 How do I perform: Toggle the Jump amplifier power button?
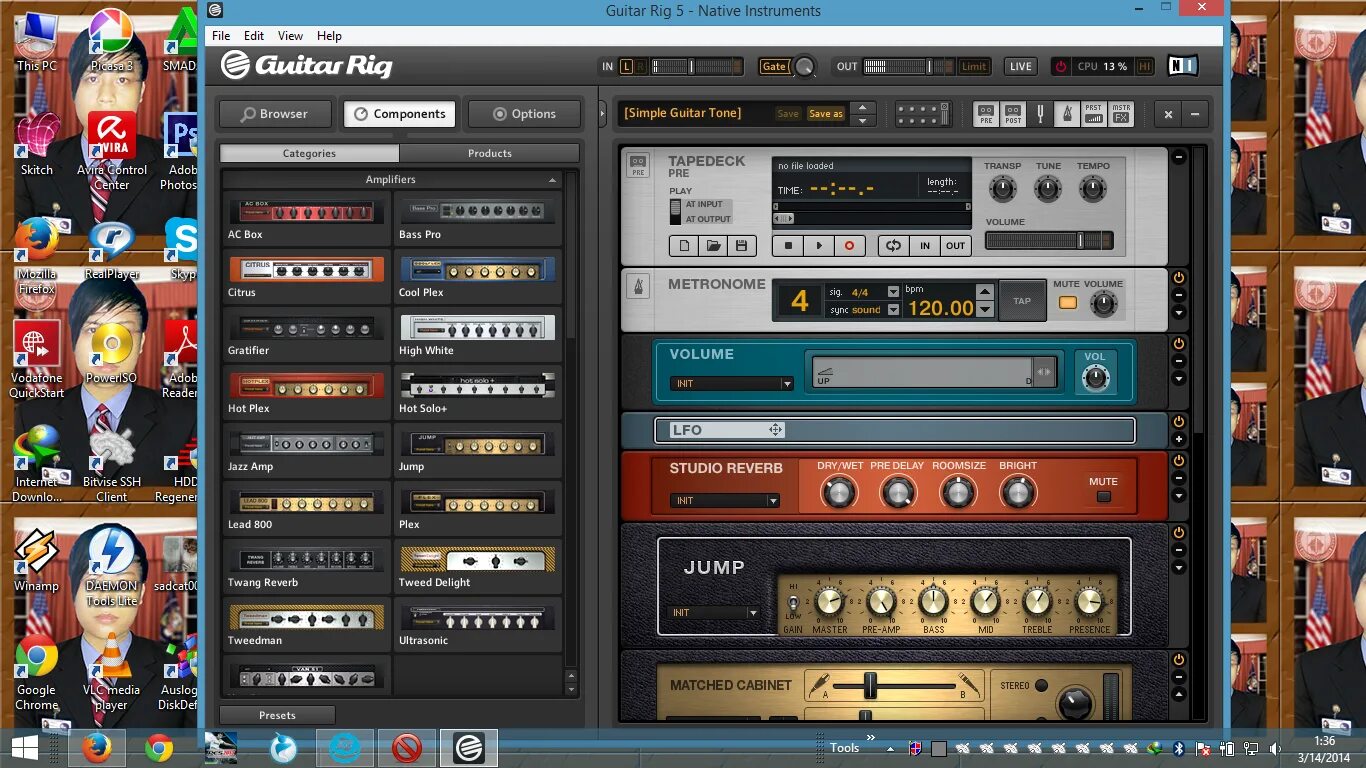[1178, 533]
